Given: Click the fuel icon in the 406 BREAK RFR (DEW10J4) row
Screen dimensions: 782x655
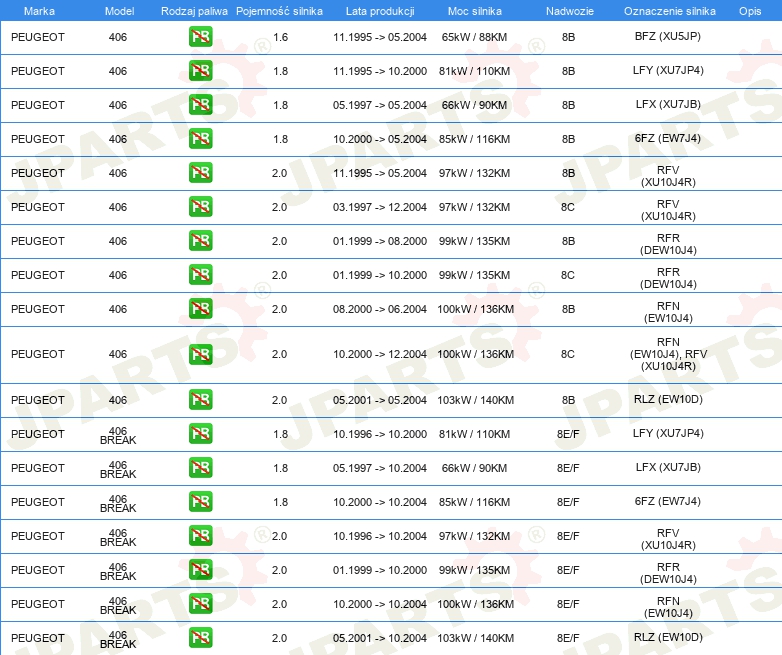Looking at the screenshot, I should click(200, 569).
